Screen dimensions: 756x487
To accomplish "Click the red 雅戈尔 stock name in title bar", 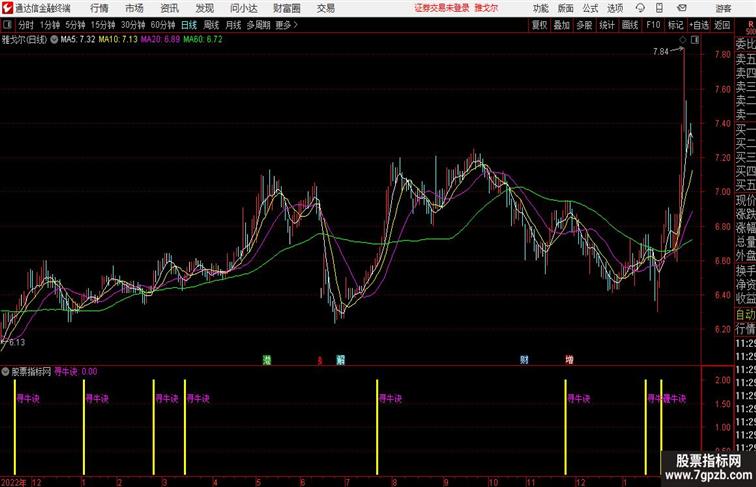I will [486, 8].
